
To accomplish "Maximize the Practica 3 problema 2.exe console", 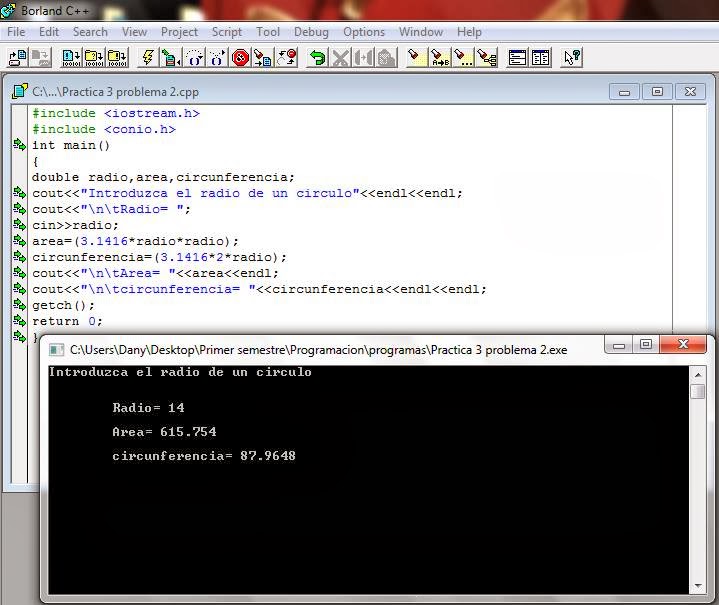I will pos(646,344).
